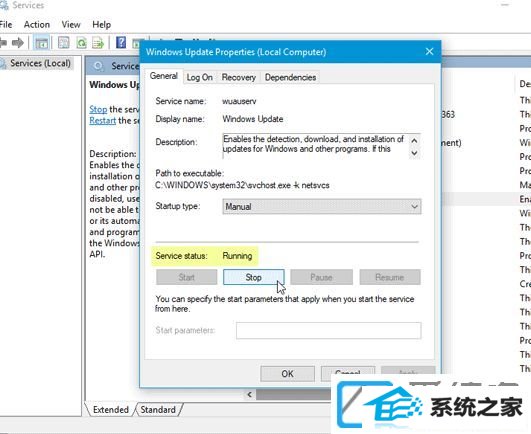Open the blue Help question-mark icon
The image size is (531, 434).
click(x=121, y=42)
